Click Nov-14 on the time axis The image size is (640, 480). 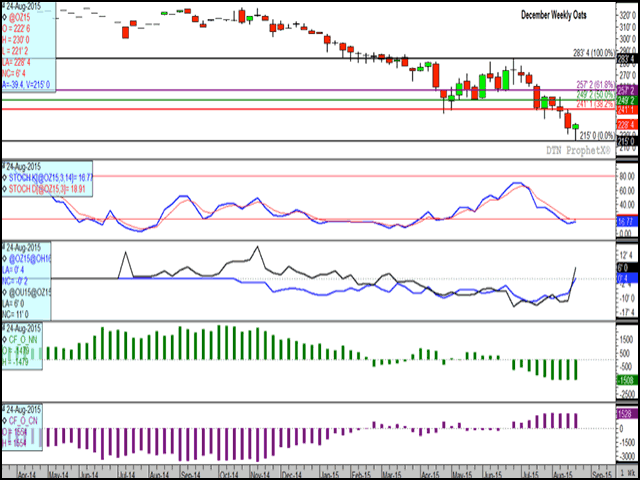click(261, 475)
